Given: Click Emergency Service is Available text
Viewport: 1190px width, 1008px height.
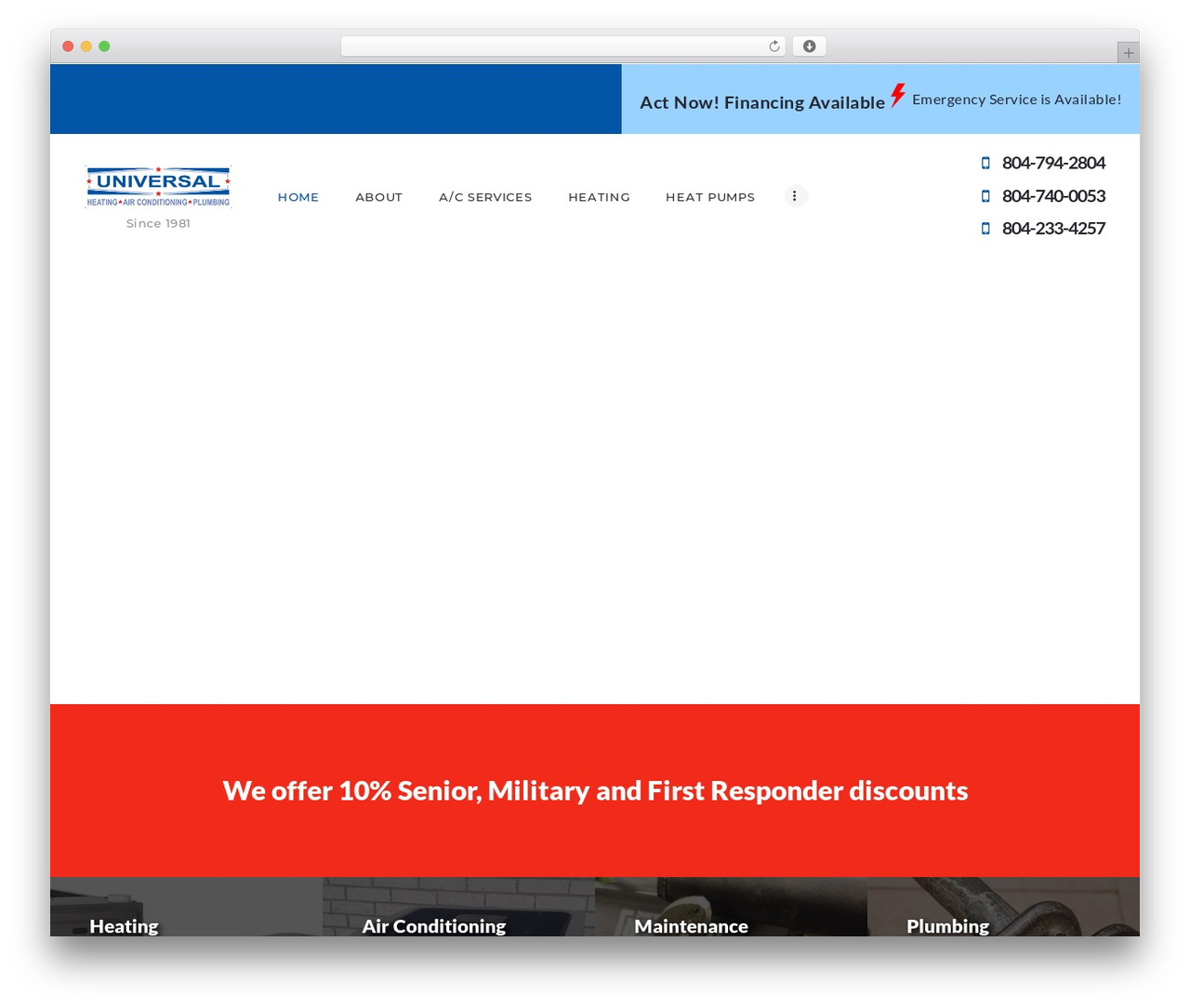Looking at the screenshot, I should pos(1017,99).
